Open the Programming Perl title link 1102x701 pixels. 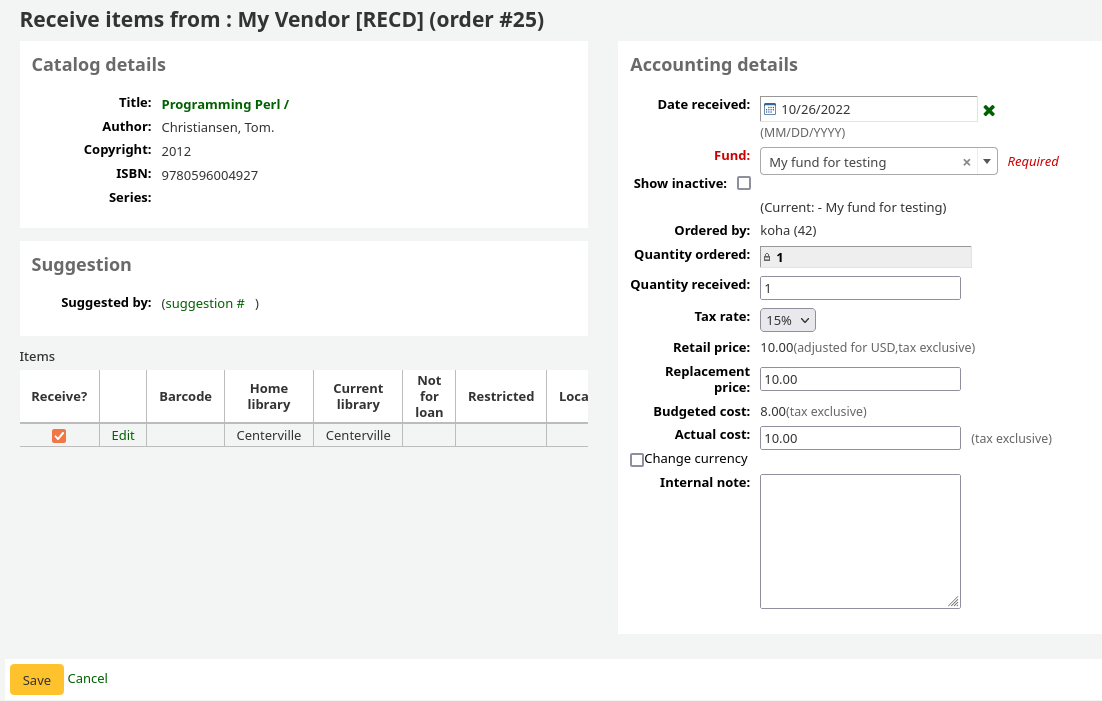click(x=225, y=104)
